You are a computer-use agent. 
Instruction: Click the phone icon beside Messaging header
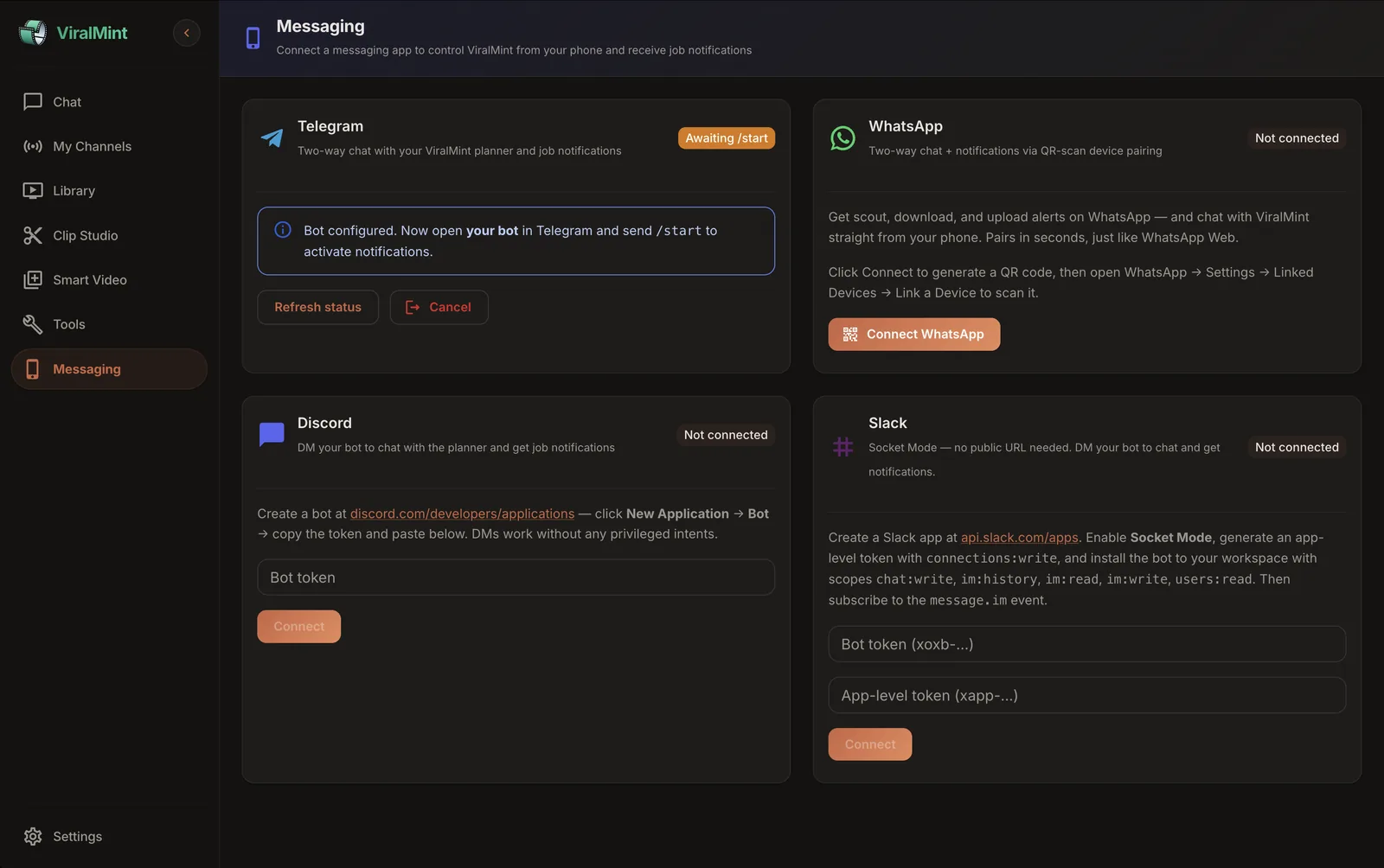253,38
